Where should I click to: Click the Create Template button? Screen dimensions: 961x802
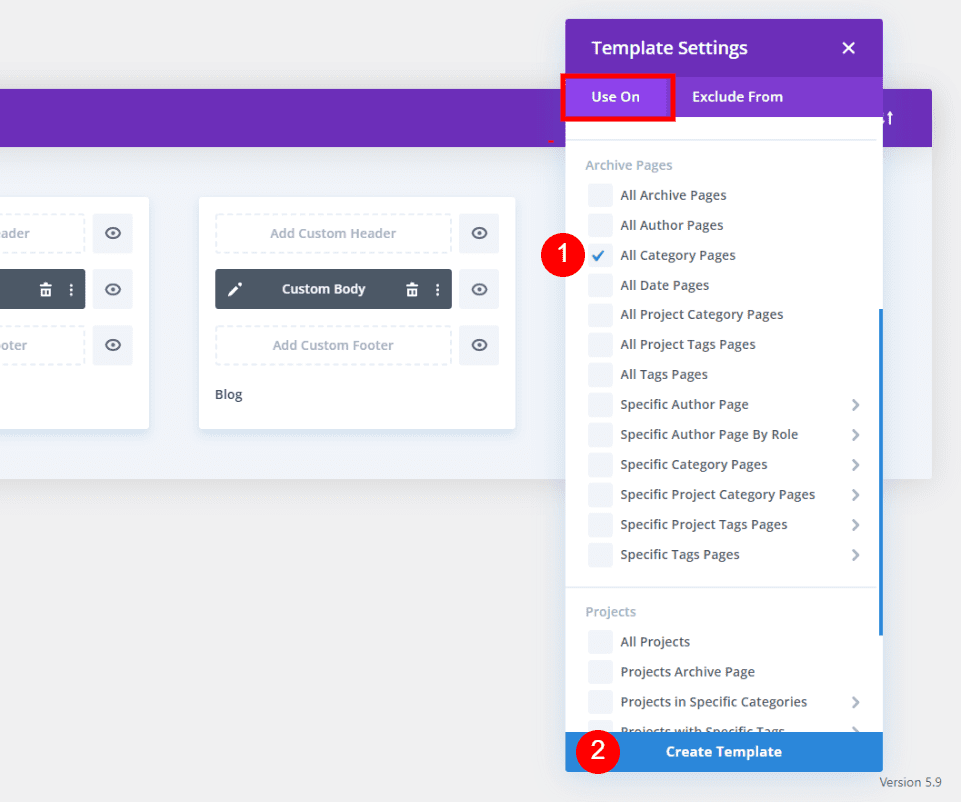click(x=723, y=751)
